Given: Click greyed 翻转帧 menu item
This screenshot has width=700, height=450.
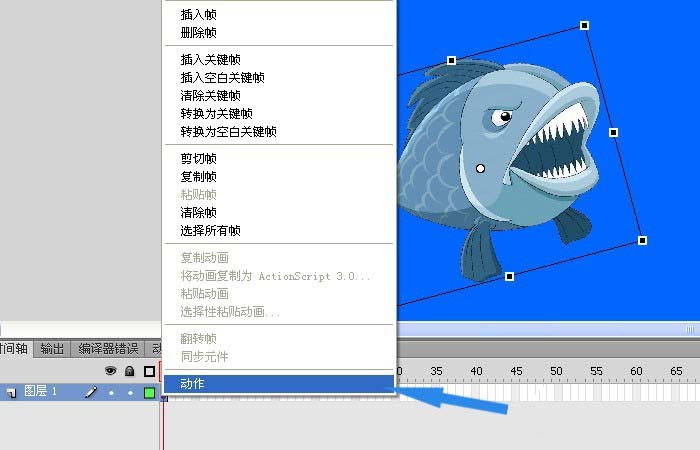Looking at the screenshot, I should coord(279,338).
